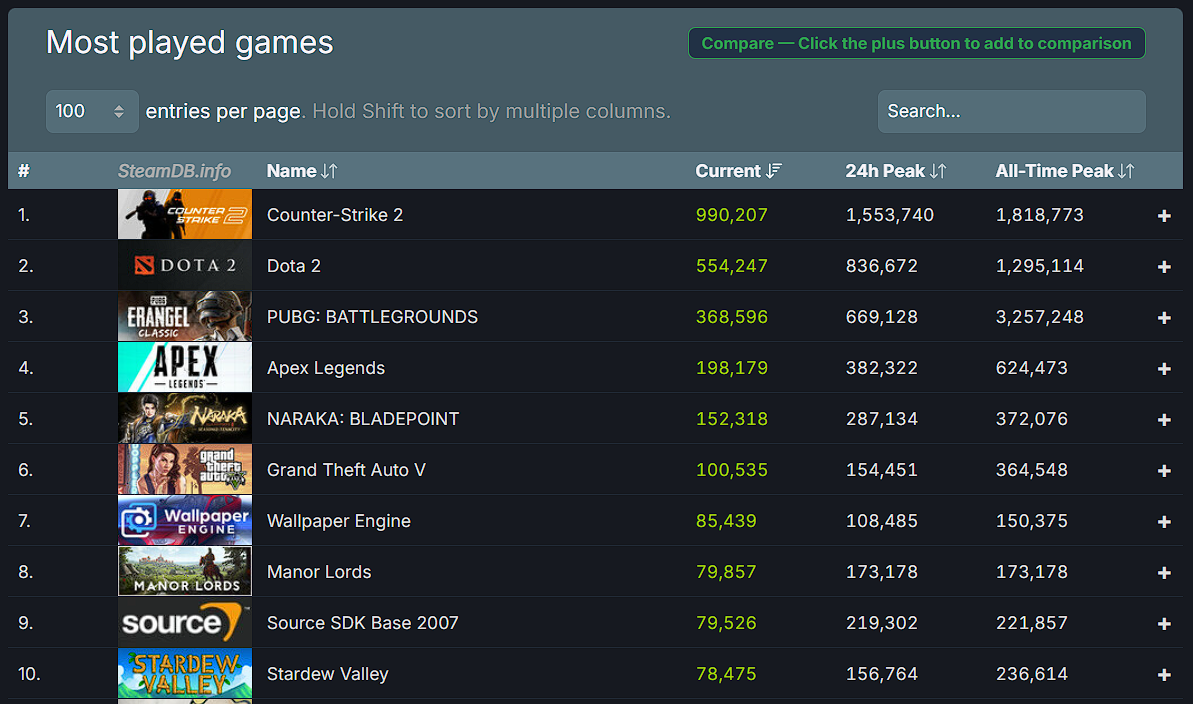The width and height of the screenshot is (1193, 704).
Task: Open Grand Theft Auto V thumbnail
Action: click(185, 470)
